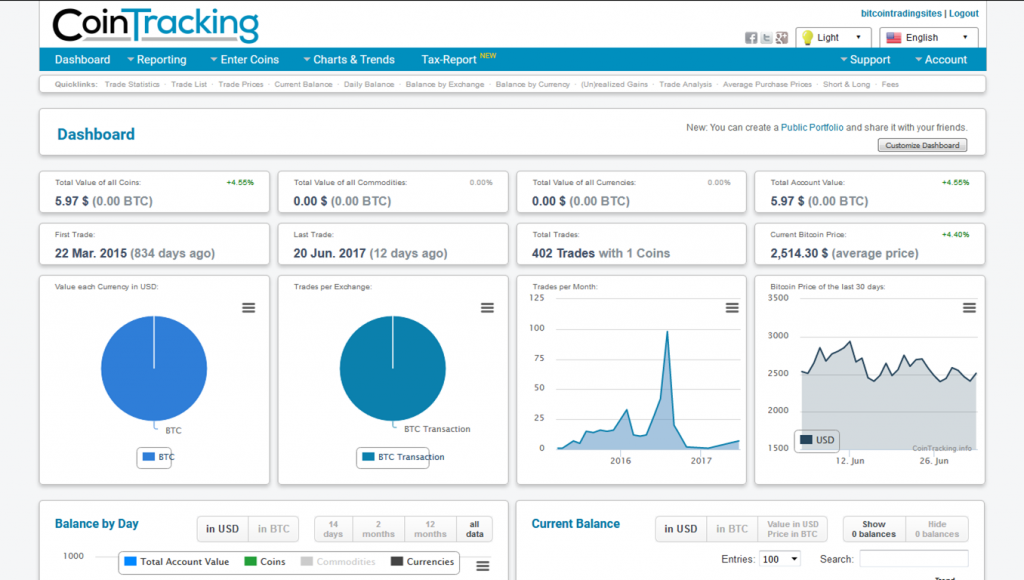Open Current Balance quicklink
The height and width of the screenshot is (580, 1024).
point(303,84)
